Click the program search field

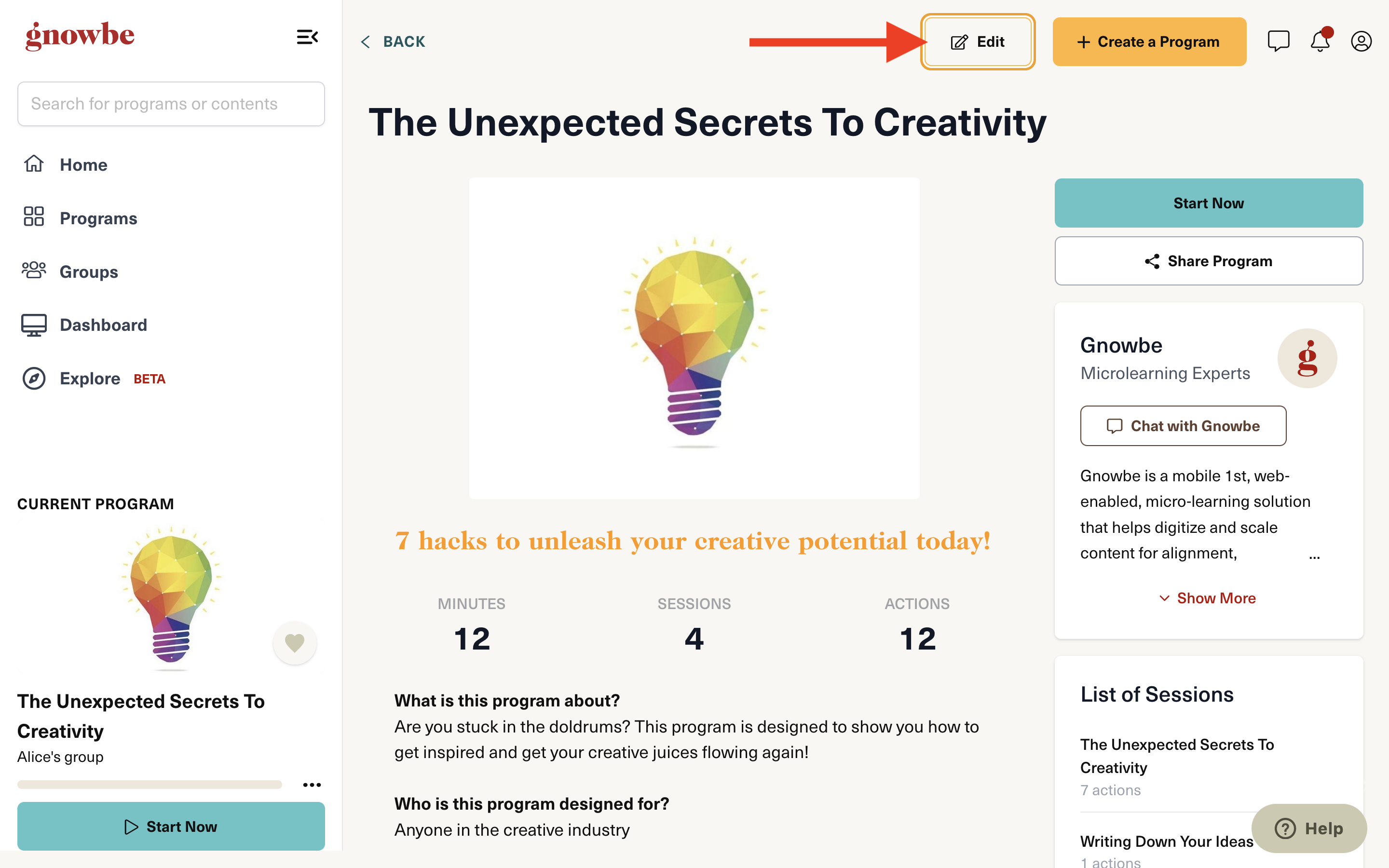tap(171, 104)
